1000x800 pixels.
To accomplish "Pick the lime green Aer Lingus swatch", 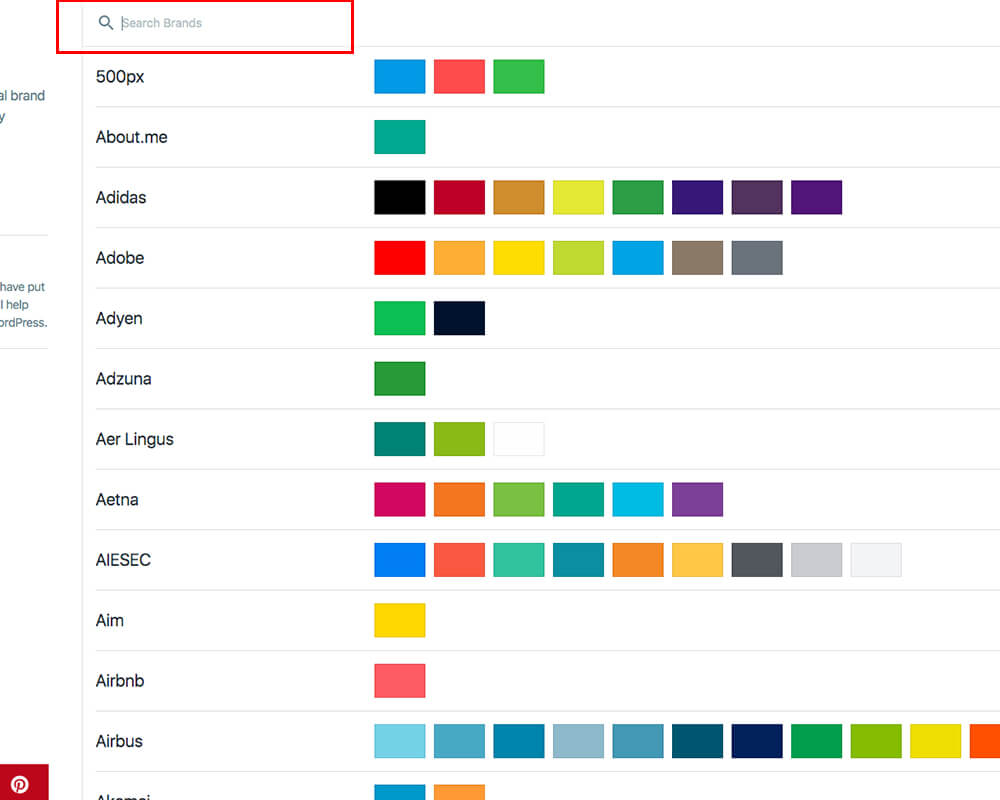I will [x=459, y=439].
